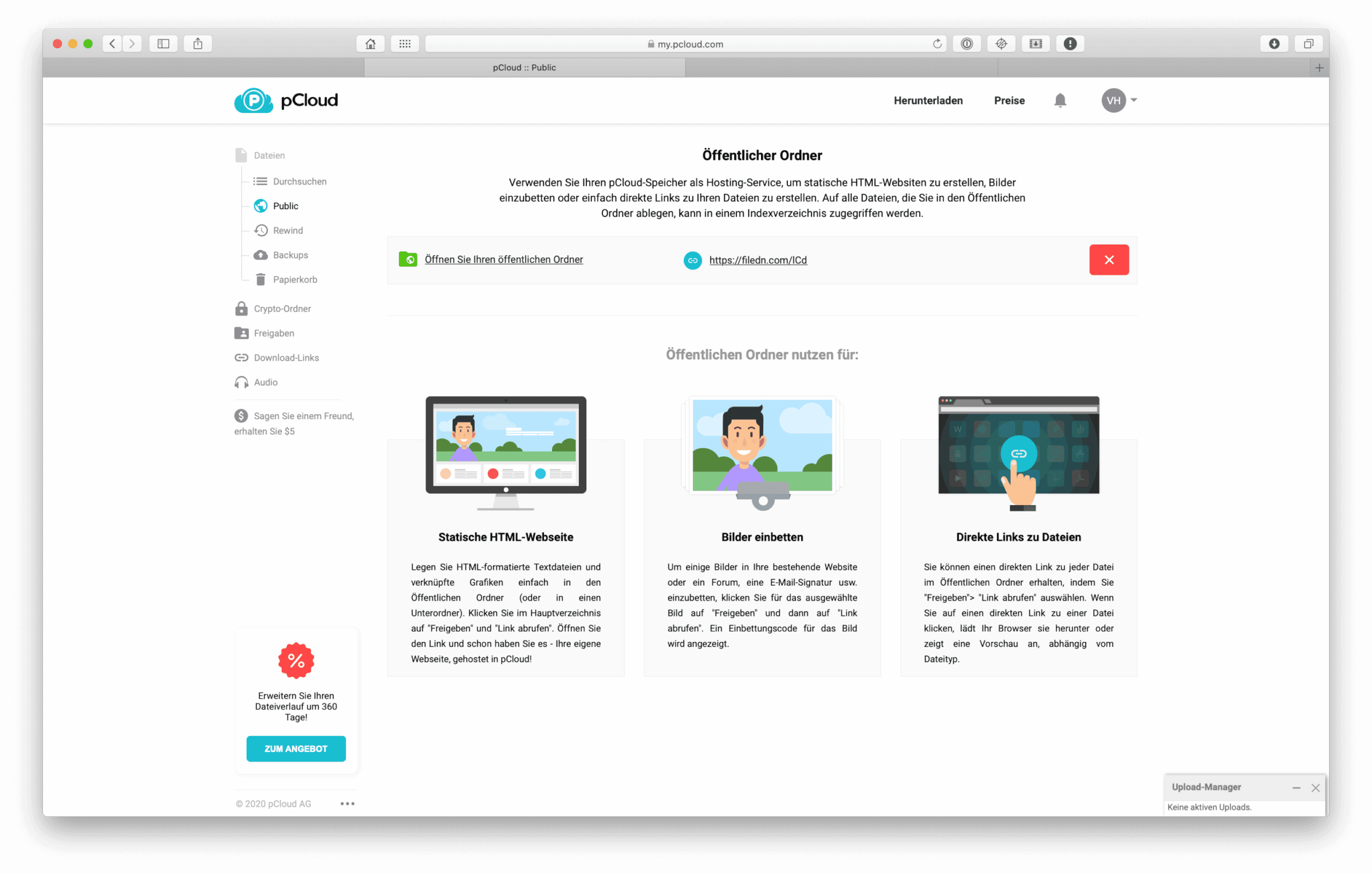
Task: Open the https://filedn.com/lCd link
Action: tap(758, 260)
